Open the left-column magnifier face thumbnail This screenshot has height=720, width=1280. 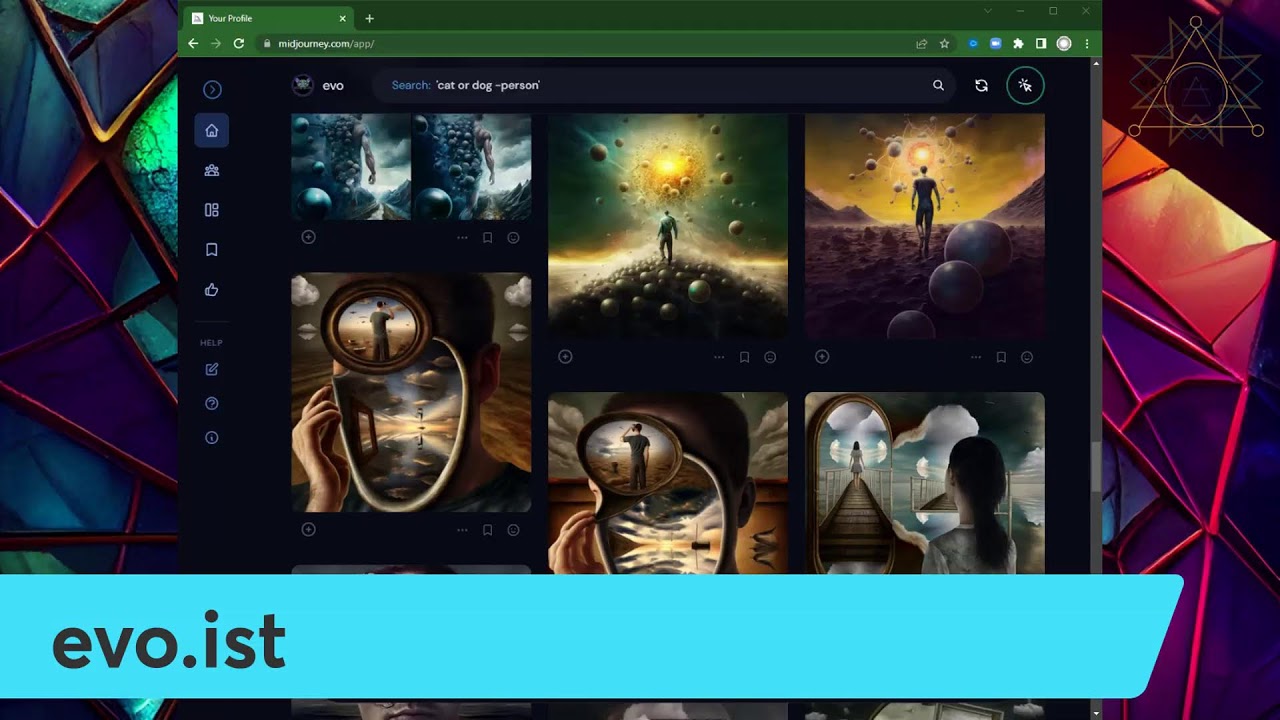point(411,392)
